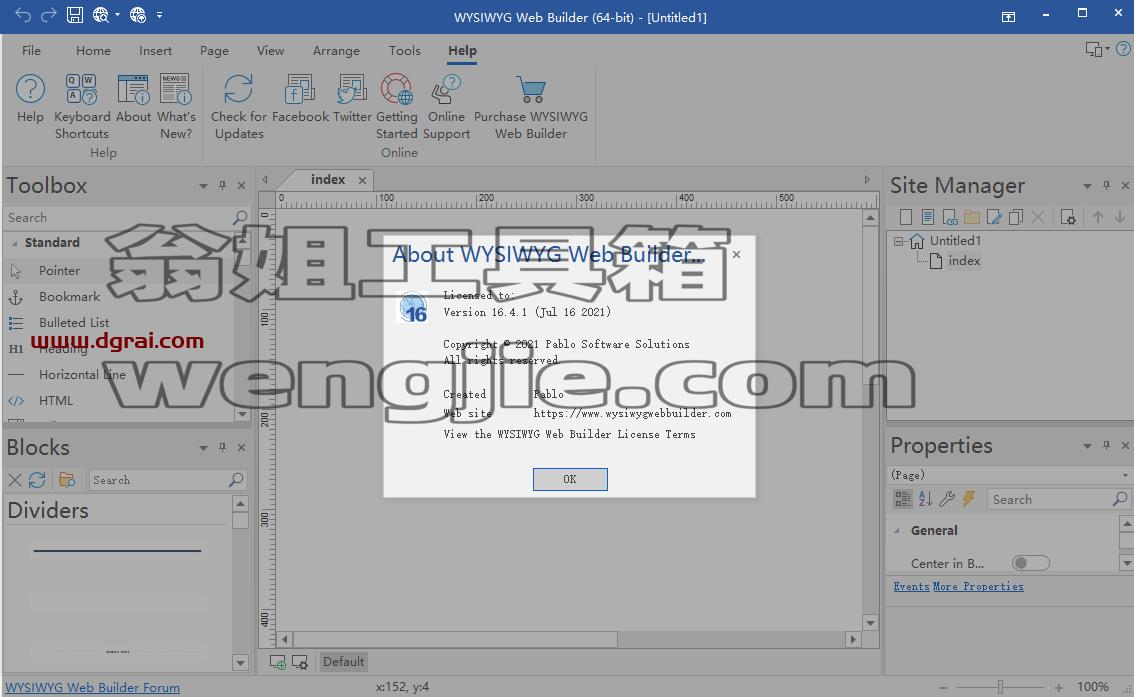
Task: Open the quick access toolbar customize arrow
Action: pyautogui.click(x=159, y=14)
